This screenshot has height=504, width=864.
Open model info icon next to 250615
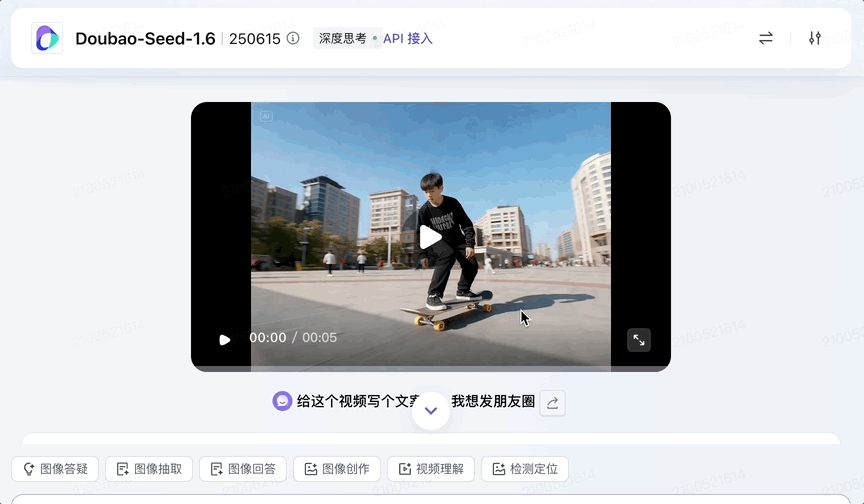click(293, 39)
